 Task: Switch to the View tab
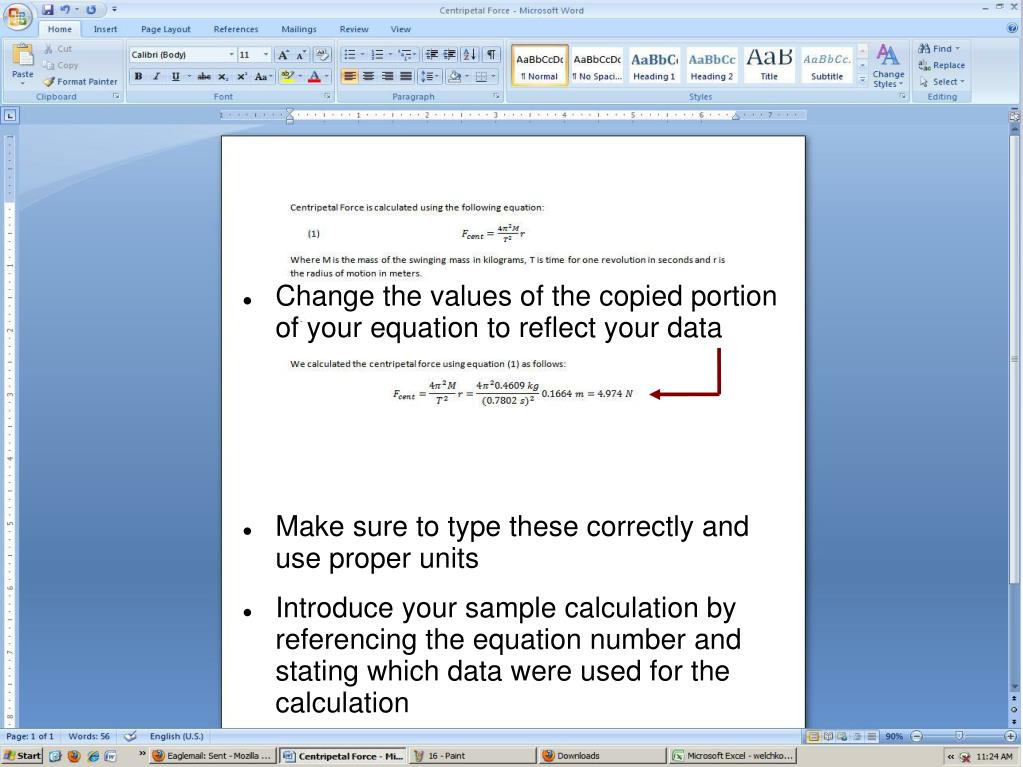tap(401, 29)
